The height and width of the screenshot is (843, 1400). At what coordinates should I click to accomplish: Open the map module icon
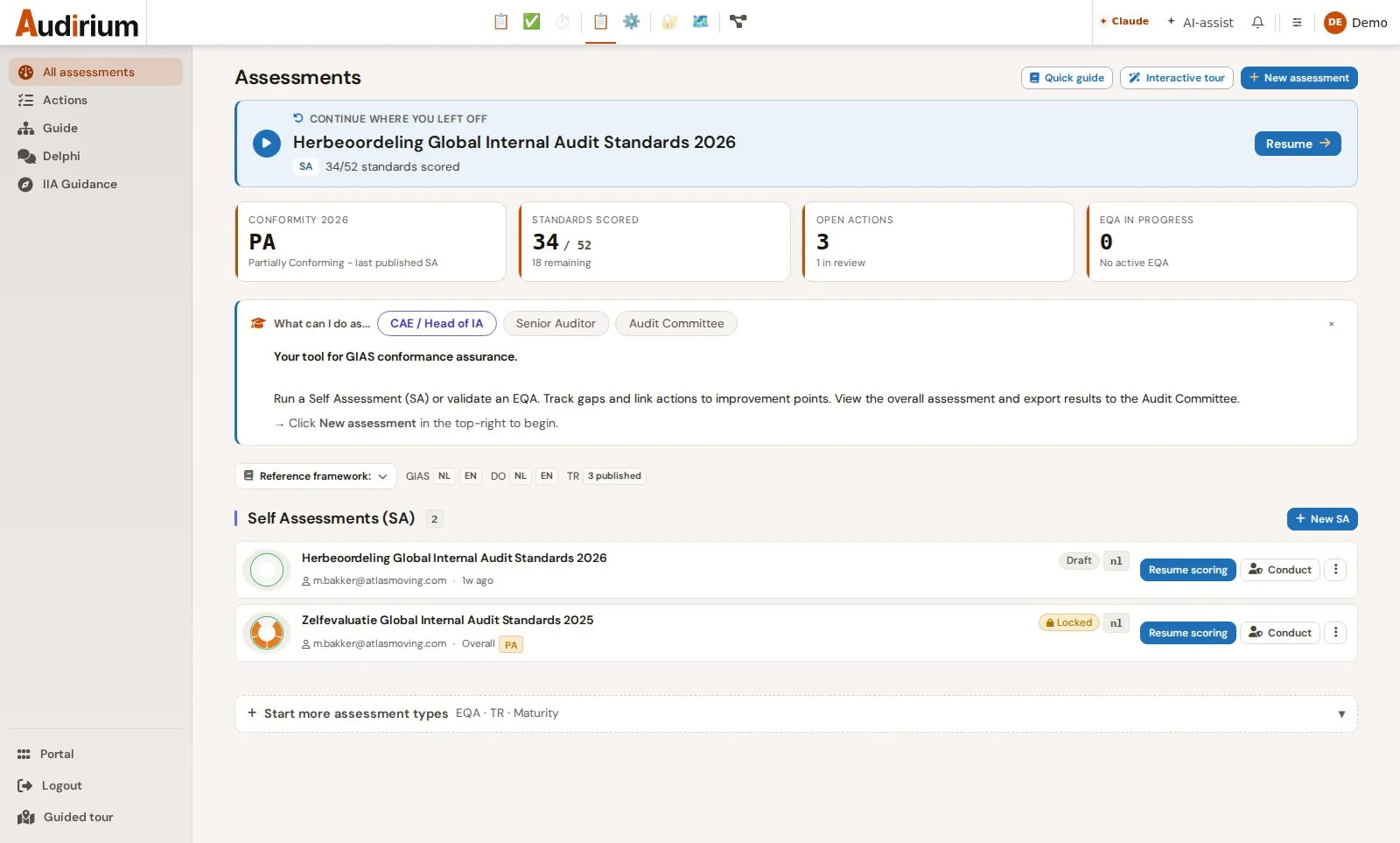pos(700,22)
